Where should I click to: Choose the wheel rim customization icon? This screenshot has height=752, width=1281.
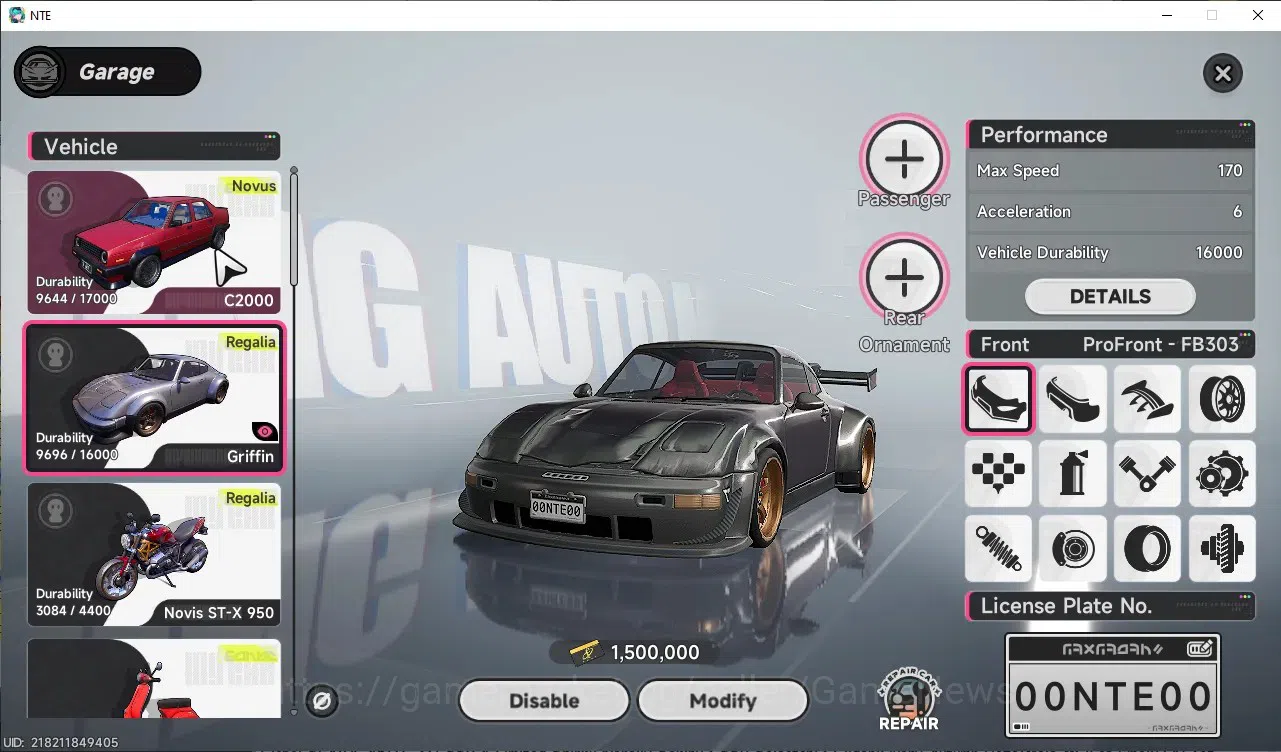[1222, 399]
